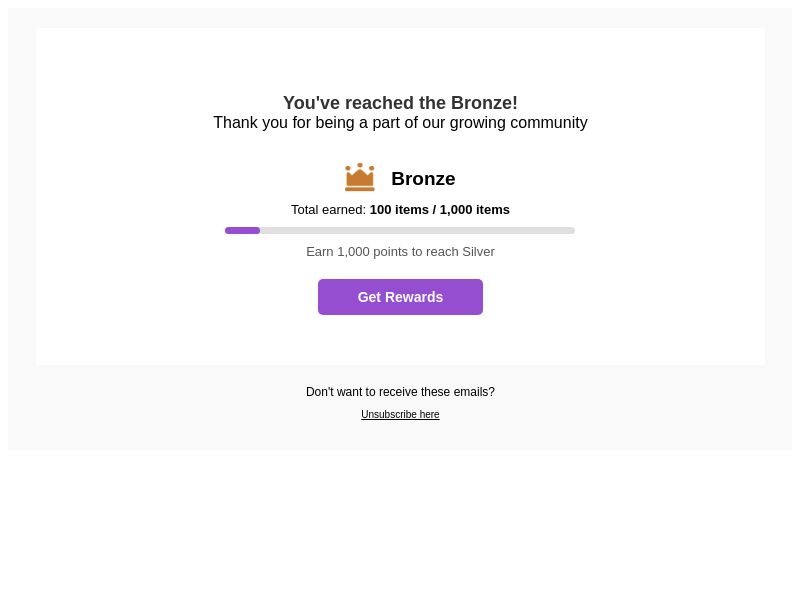Click the purple filled progress bar segment
Screen dimensions: 800x600
click(242, 231)
